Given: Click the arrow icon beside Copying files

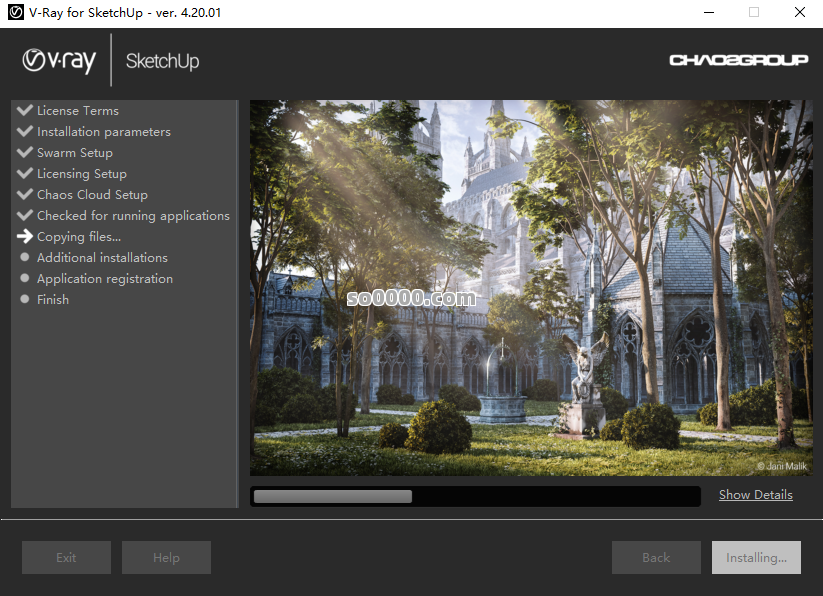Looking at the screenshot, I should point(25,237).
